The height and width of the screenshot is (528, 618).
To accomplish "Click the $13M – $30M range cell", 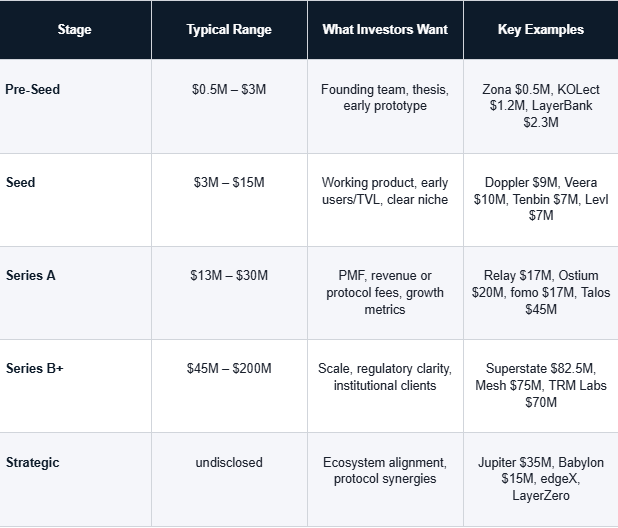I will (x=229, y=293).
